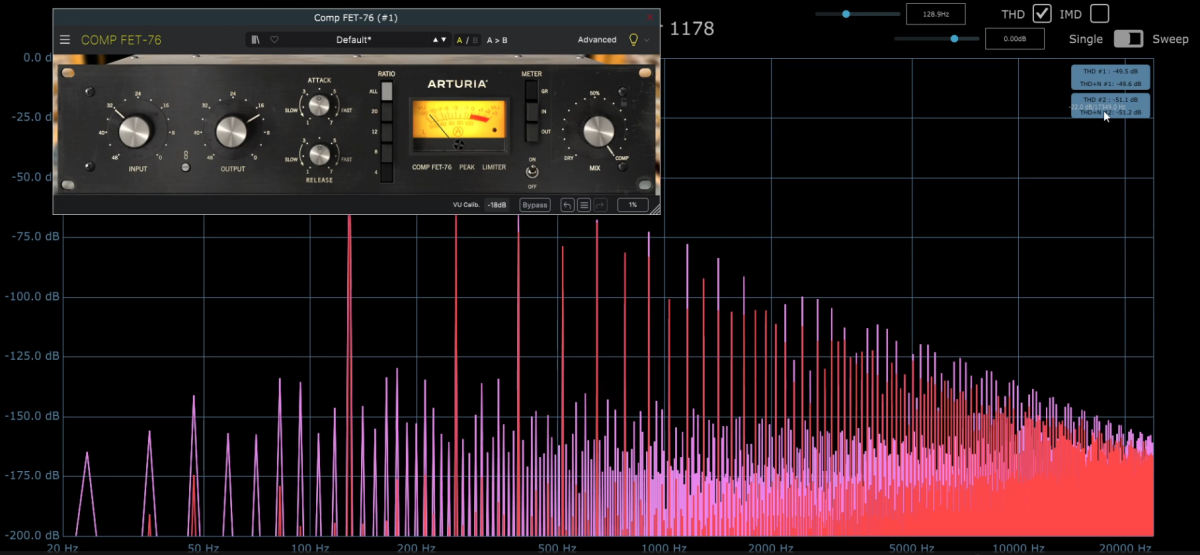Favorite the preset with the heart icon

(x=274, y=40)
